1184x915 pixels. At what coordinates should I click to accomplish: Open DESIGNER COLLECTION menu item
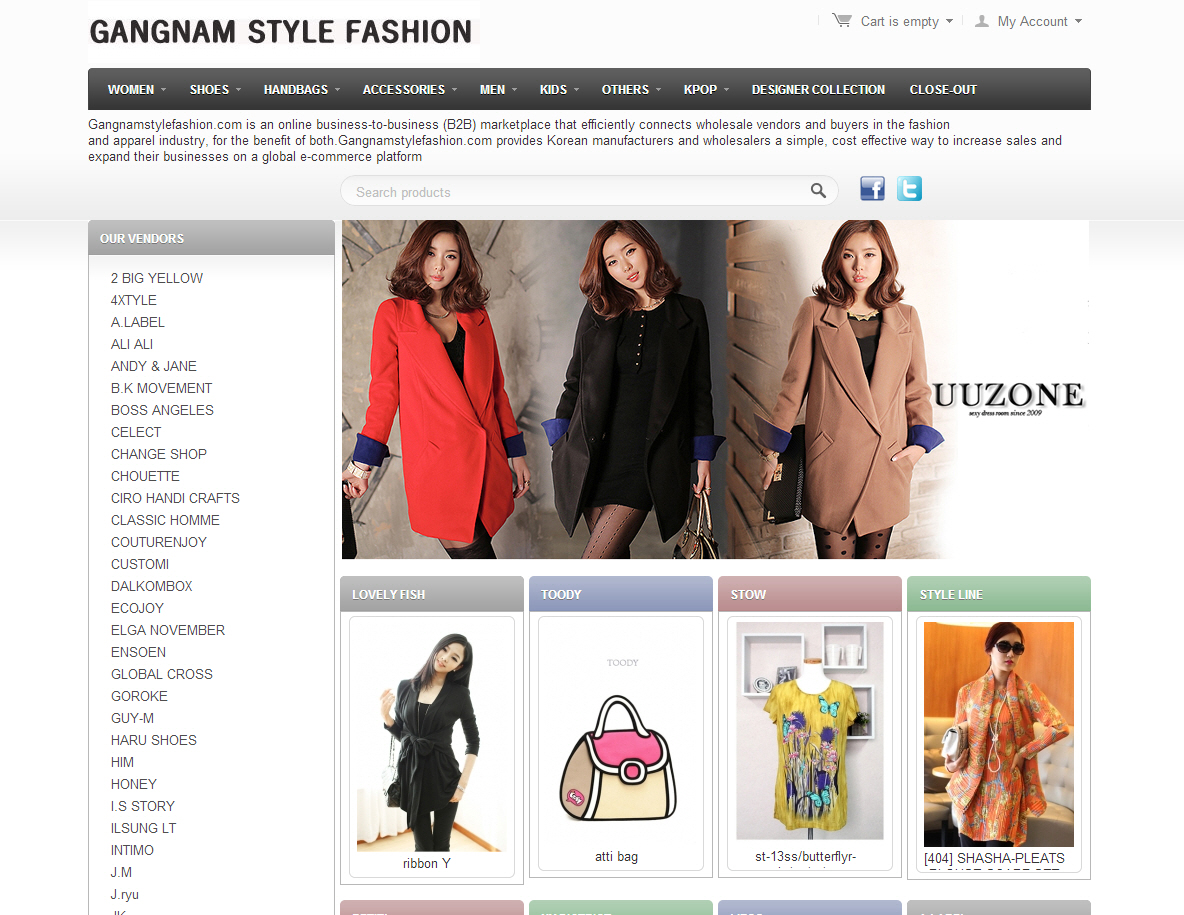[x=818, y=89]
